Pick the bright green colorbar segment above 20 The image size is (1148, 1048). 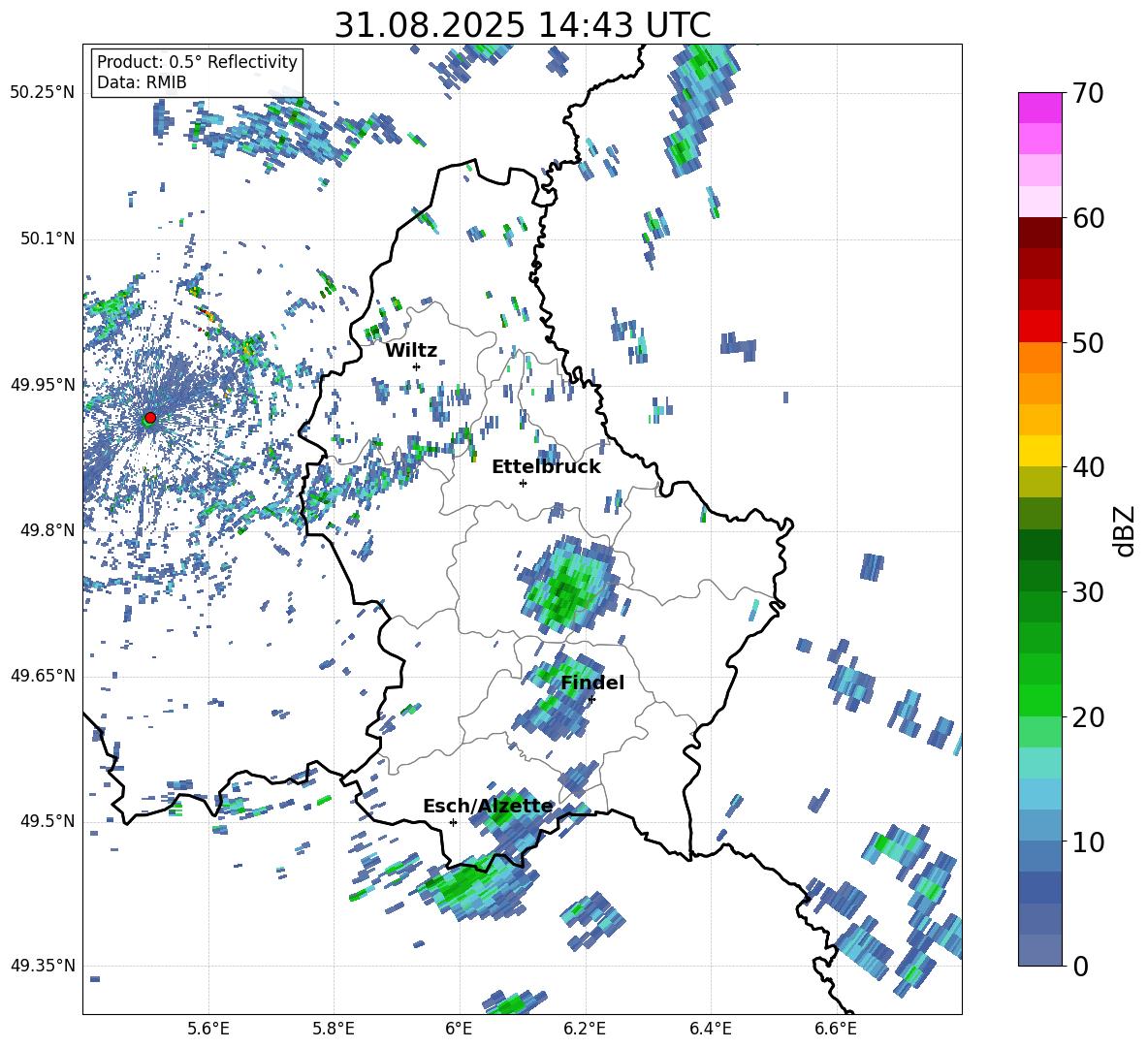[1039, 700]
